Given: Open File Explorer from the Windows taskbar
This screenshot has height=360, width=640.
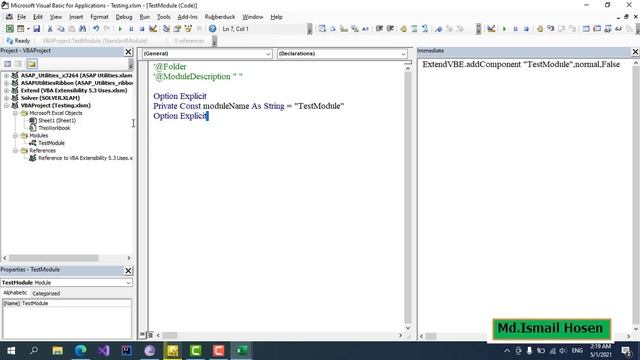Looking at the screenshot, I should [x=58, y=351].
